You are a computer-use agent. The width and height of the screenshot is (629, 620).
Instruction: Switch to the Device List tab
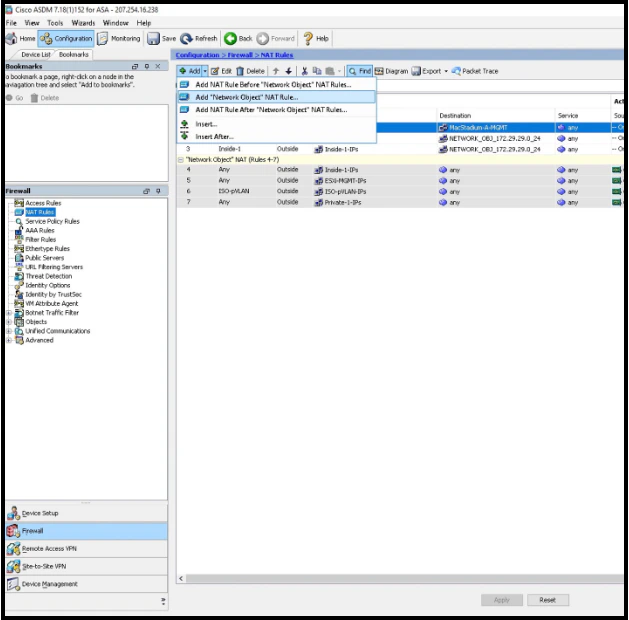[35, 55]
